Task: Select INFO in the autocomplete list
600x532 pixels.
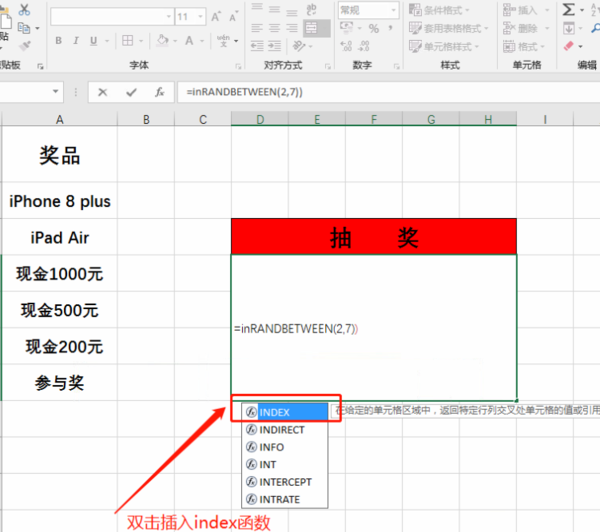Action: [x=285, y=447]
